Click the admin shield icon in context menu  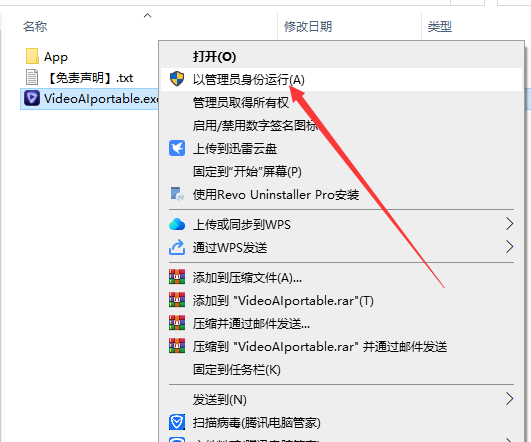(177, 79)
